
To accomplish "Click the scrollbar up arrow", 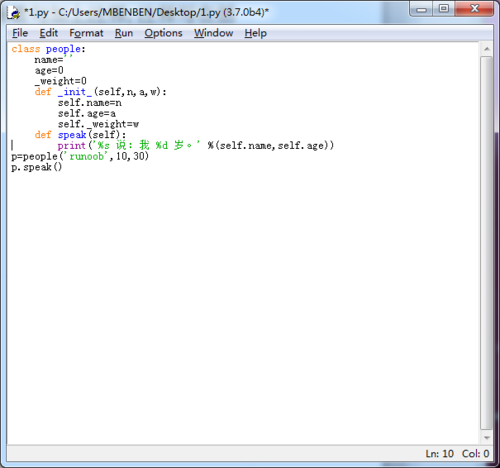I will coord(487,49).
